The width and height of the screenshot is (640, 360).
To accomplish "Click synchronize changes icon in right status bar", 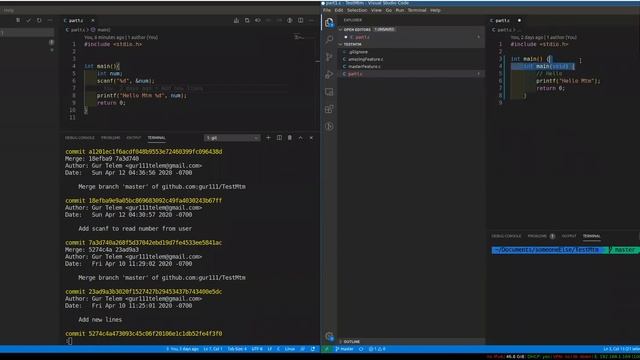I will (x=361, y=349).
